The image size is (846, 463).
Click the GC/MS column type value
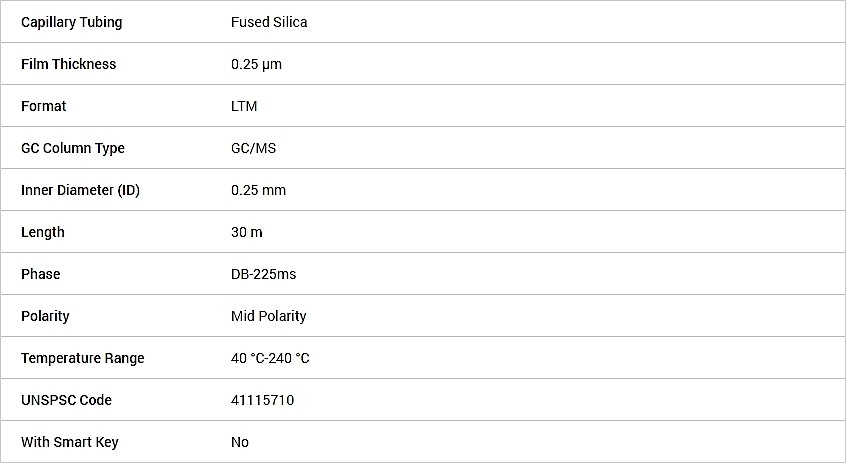point(254,148)
